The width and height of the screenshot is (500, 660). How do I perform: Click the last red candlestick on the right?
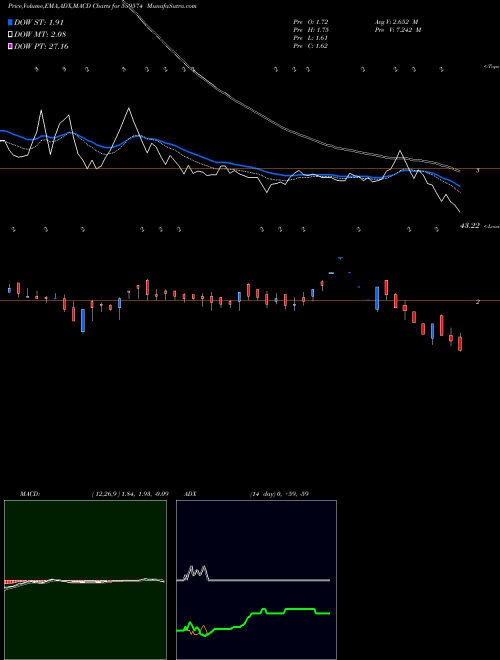click(x=460, y=342)
